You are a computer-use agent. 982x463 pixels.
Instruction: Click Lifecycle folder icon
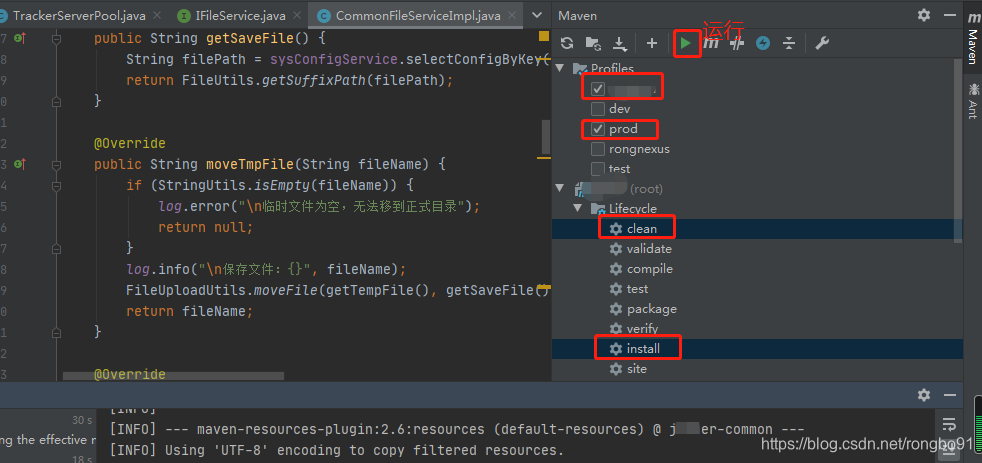(x=597, y=209)
